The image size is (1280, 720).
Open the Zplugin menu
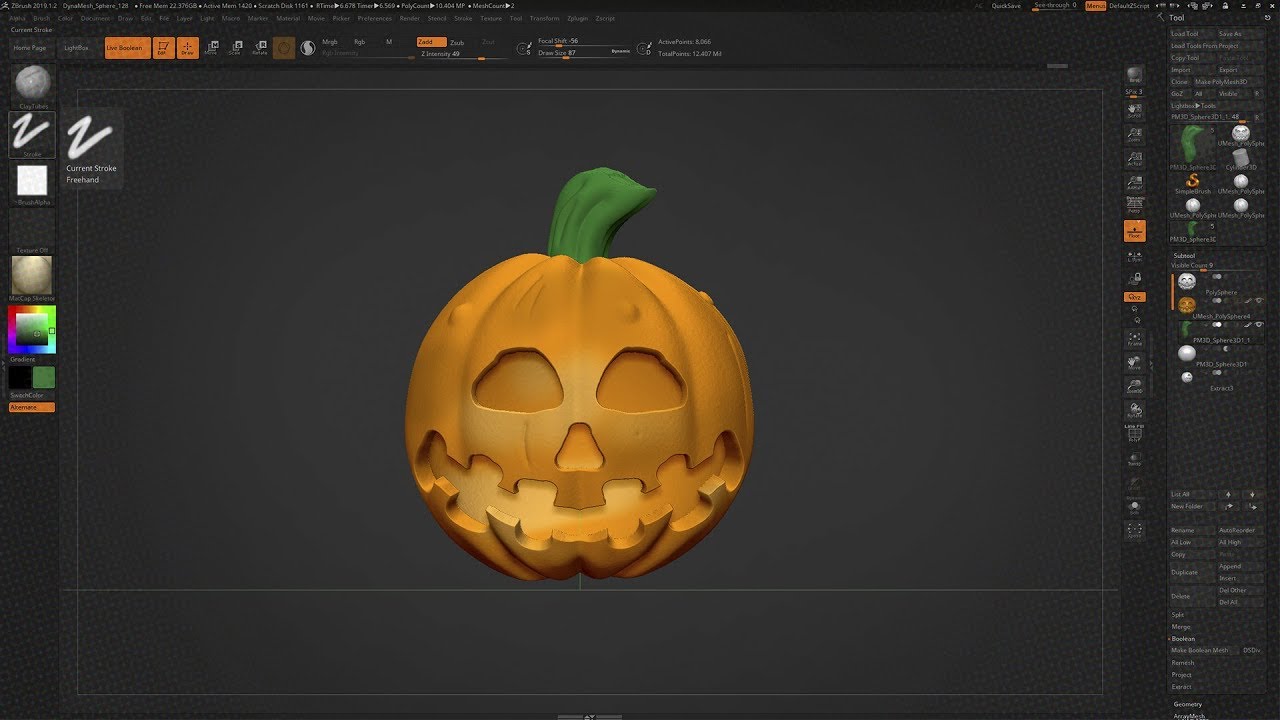(577, 18)
